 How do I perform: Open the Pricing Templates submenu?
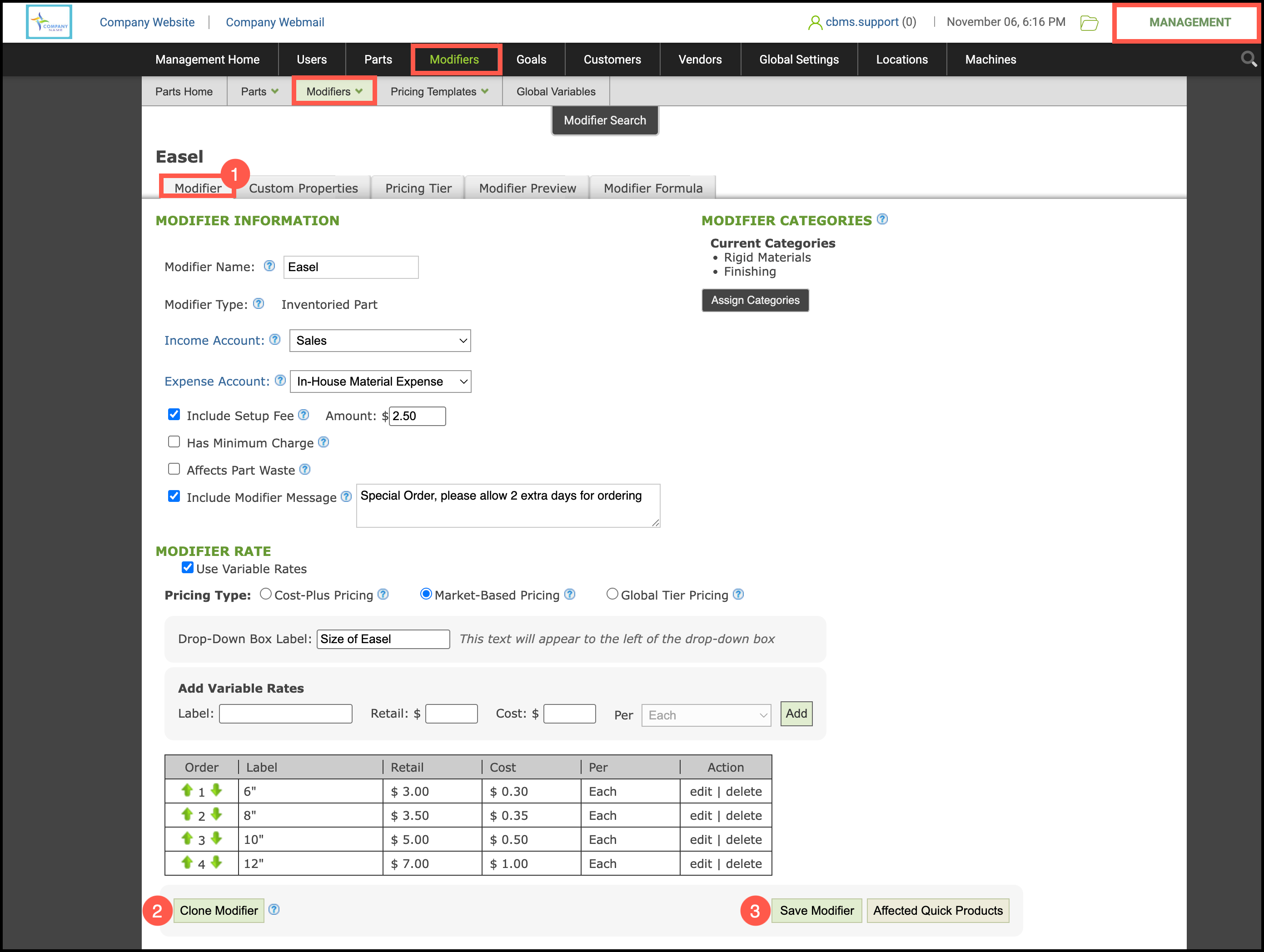439,91
